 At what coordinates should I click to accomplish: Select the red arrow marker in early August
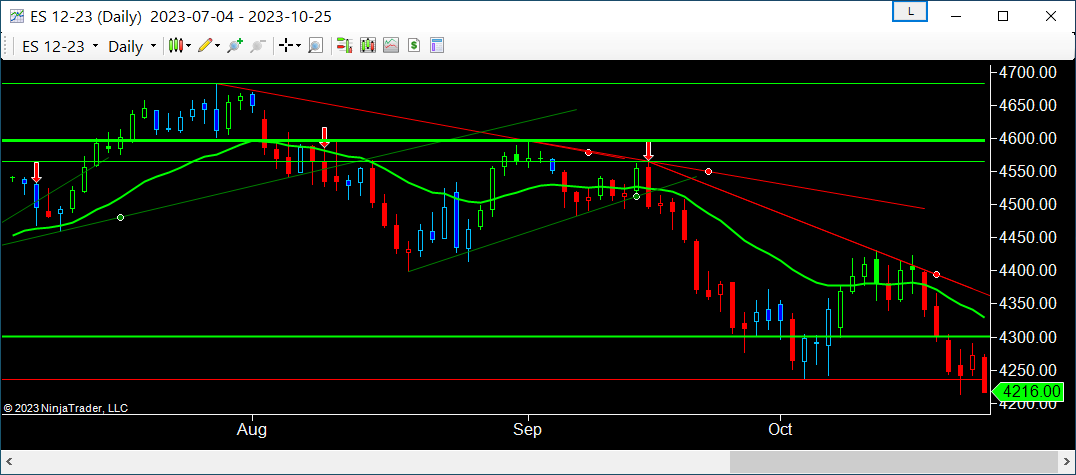click(324, 137)
